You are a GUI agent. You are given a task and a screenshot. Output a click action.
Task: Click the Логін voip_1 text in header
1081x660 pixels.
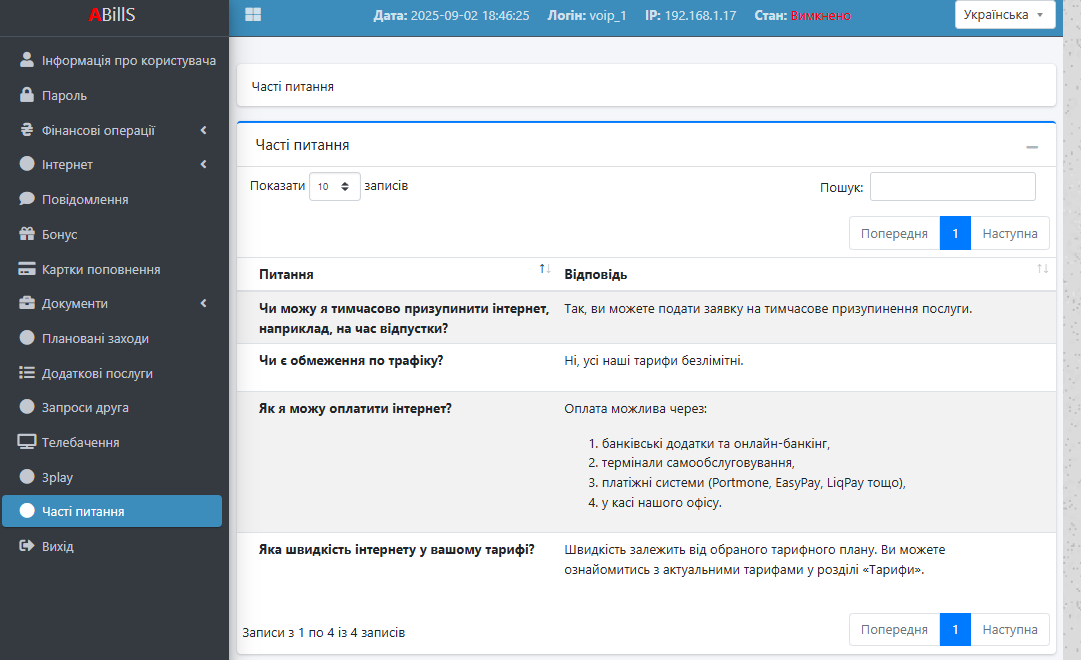click(587, 15)
